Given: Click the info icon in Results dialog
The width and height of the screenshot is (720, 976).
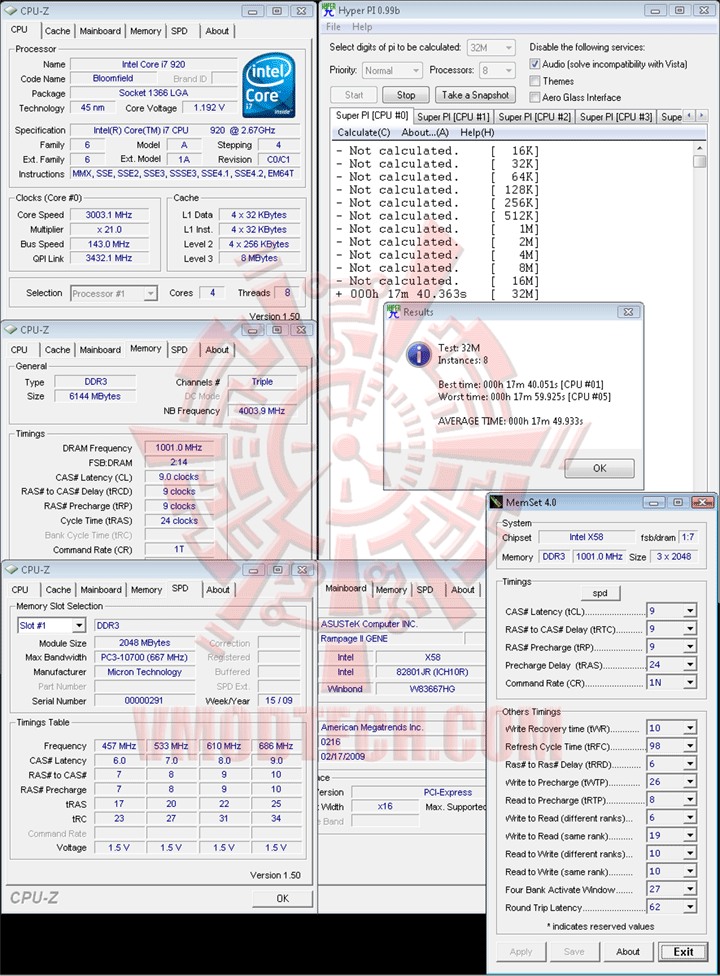Looking at the screenshot, I should [419, 354].
